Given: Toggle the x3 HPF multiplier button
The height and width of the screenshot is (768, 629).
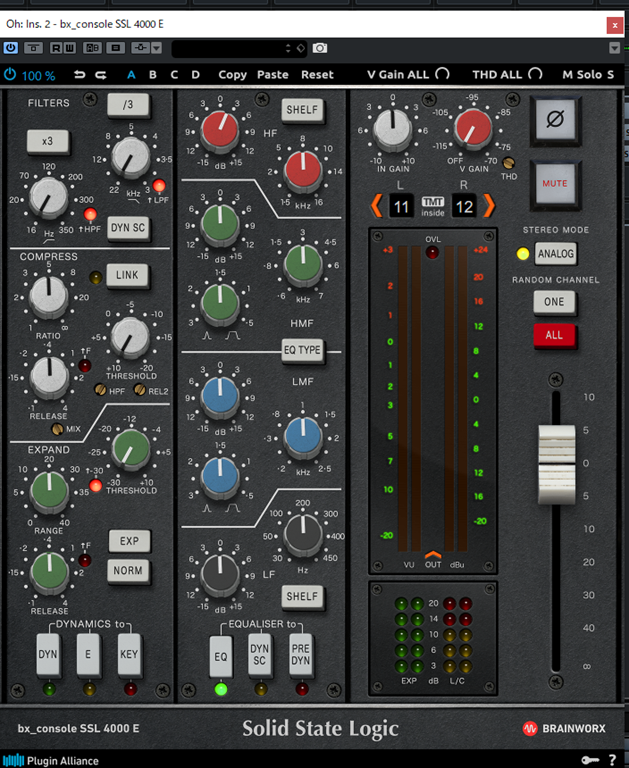Looking at the screenshot, I should 48,142.
